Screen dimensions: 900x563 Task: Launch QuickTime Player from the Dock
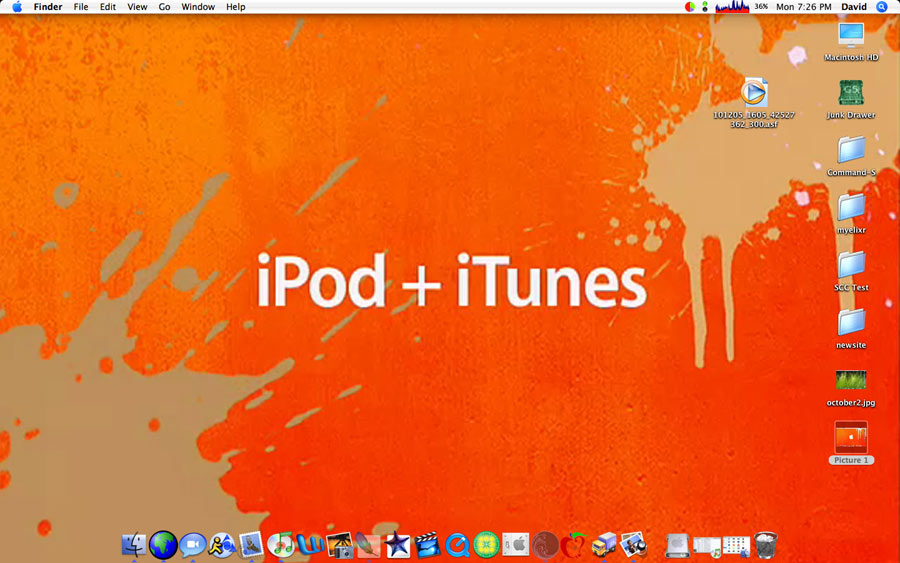[x=457, y=545]
